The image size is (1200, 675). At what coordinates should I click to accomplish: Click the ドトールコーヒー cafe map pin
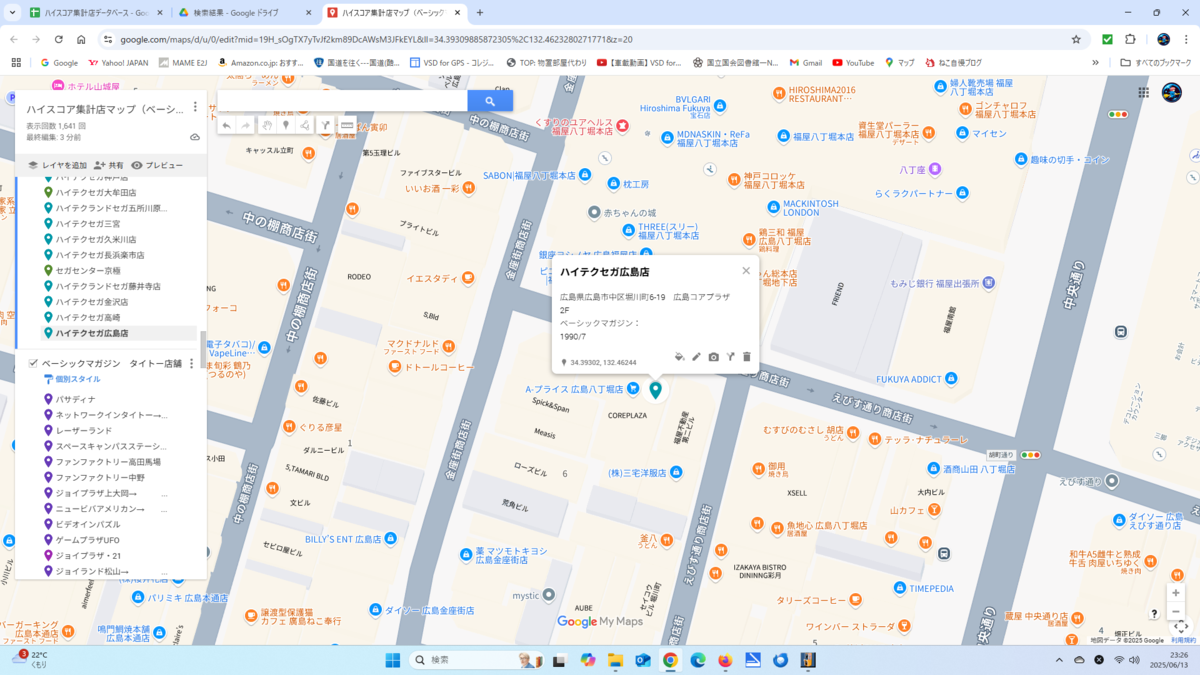click(x=396, y=367)
